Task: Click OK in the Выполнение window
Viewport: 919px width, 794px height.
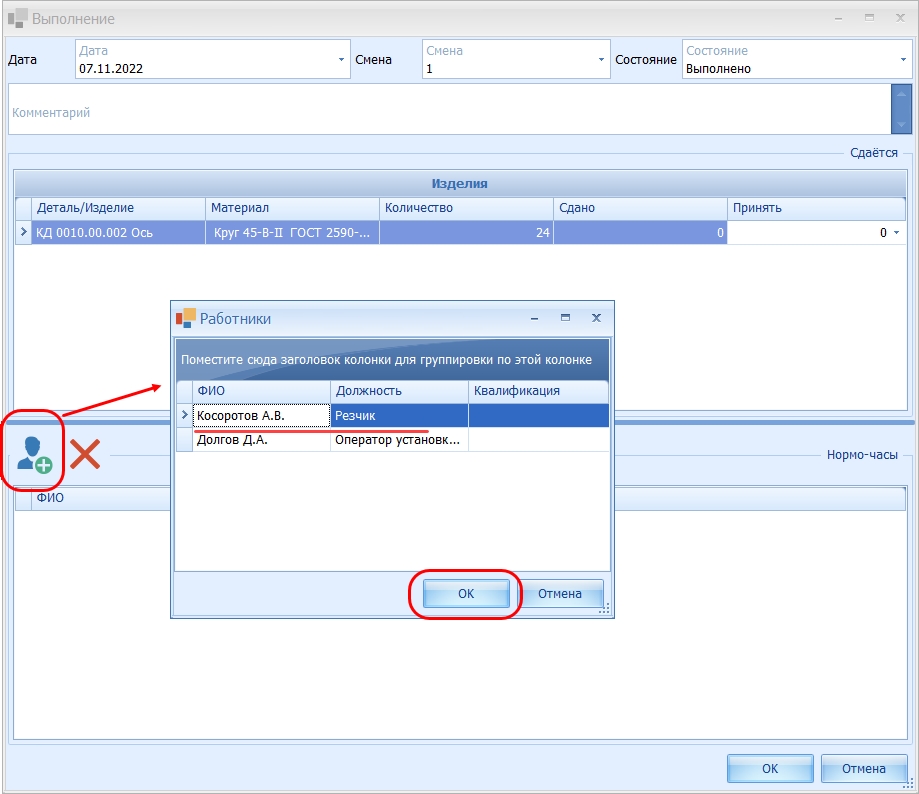Action: [770, 768]
